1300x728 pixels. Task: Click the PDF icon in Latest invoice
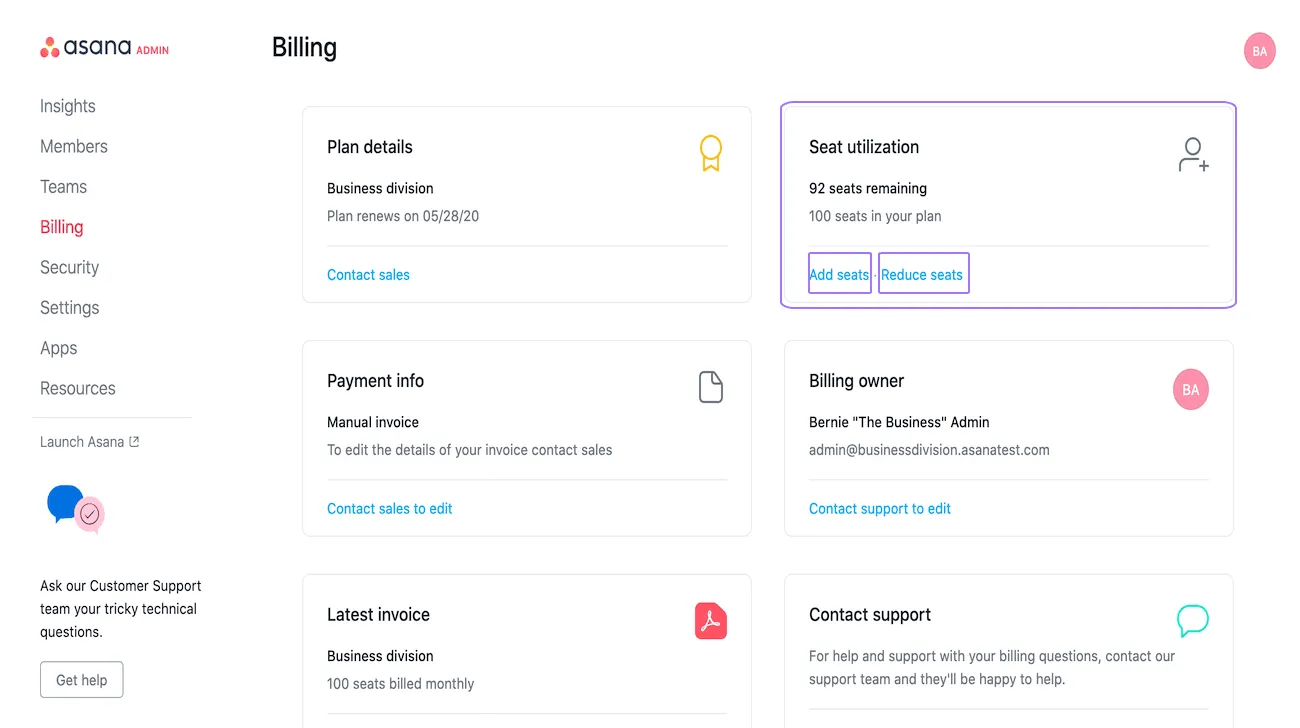pyautogui.click(x=710, y=621)
